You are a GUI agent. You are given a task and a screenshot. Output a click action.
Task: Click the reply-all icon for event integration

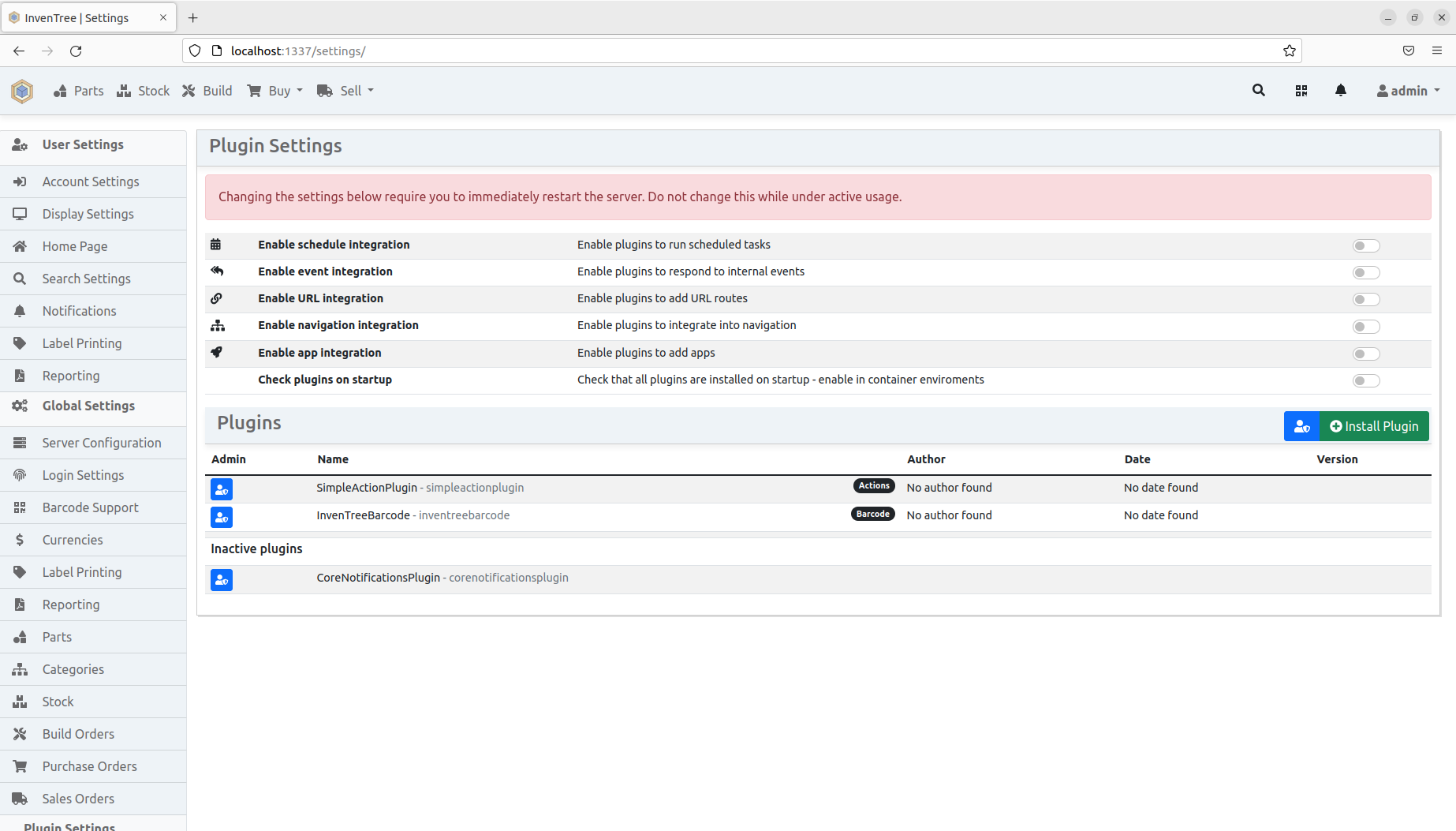pos(217,271)
